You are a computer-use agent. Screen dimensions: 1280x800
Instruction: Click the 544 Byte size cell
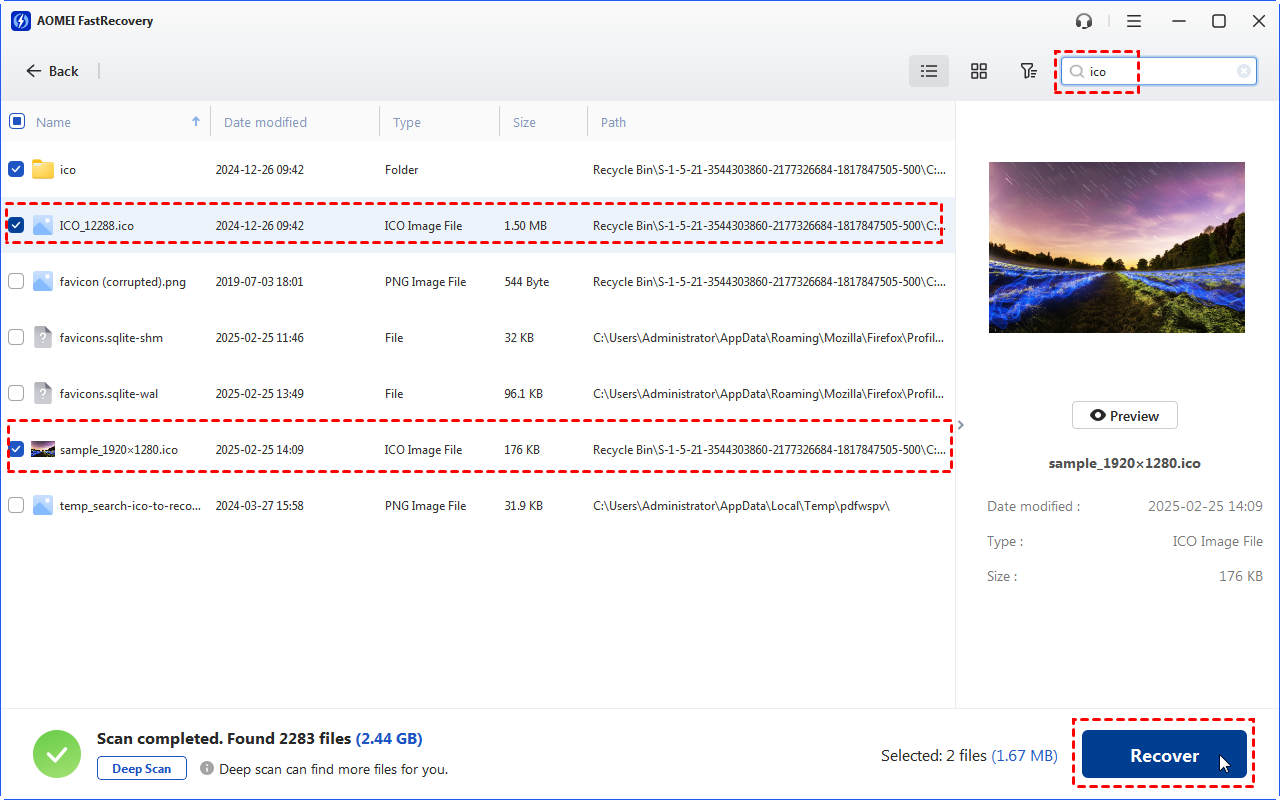(x=527, y=282)
